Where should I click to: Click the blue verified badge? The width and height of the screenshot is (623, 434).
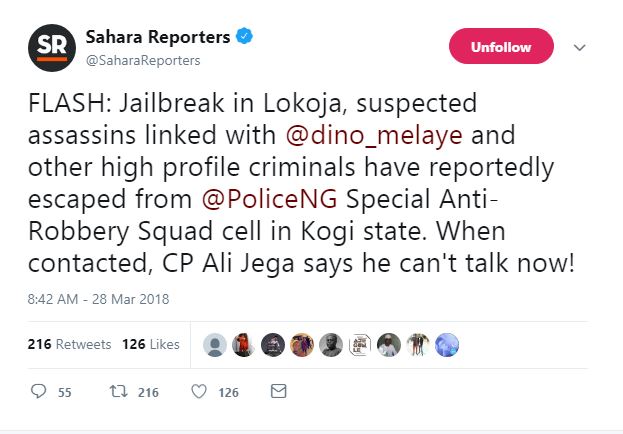click(x=245, y=37)
